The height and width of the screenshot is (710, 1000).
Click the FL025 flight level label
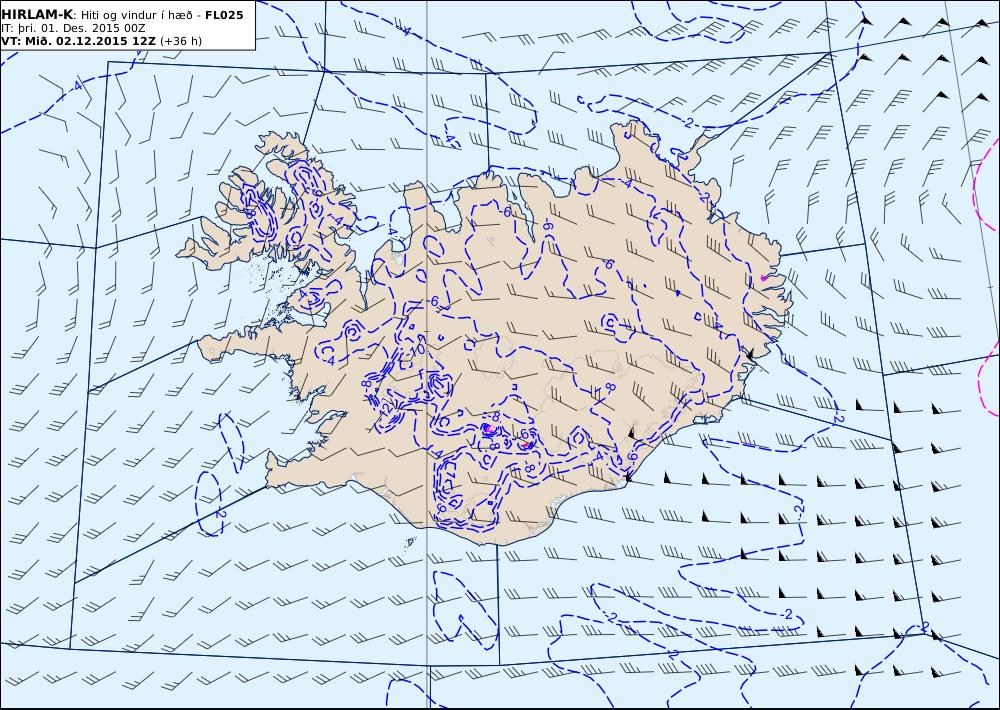click(224, 15)
